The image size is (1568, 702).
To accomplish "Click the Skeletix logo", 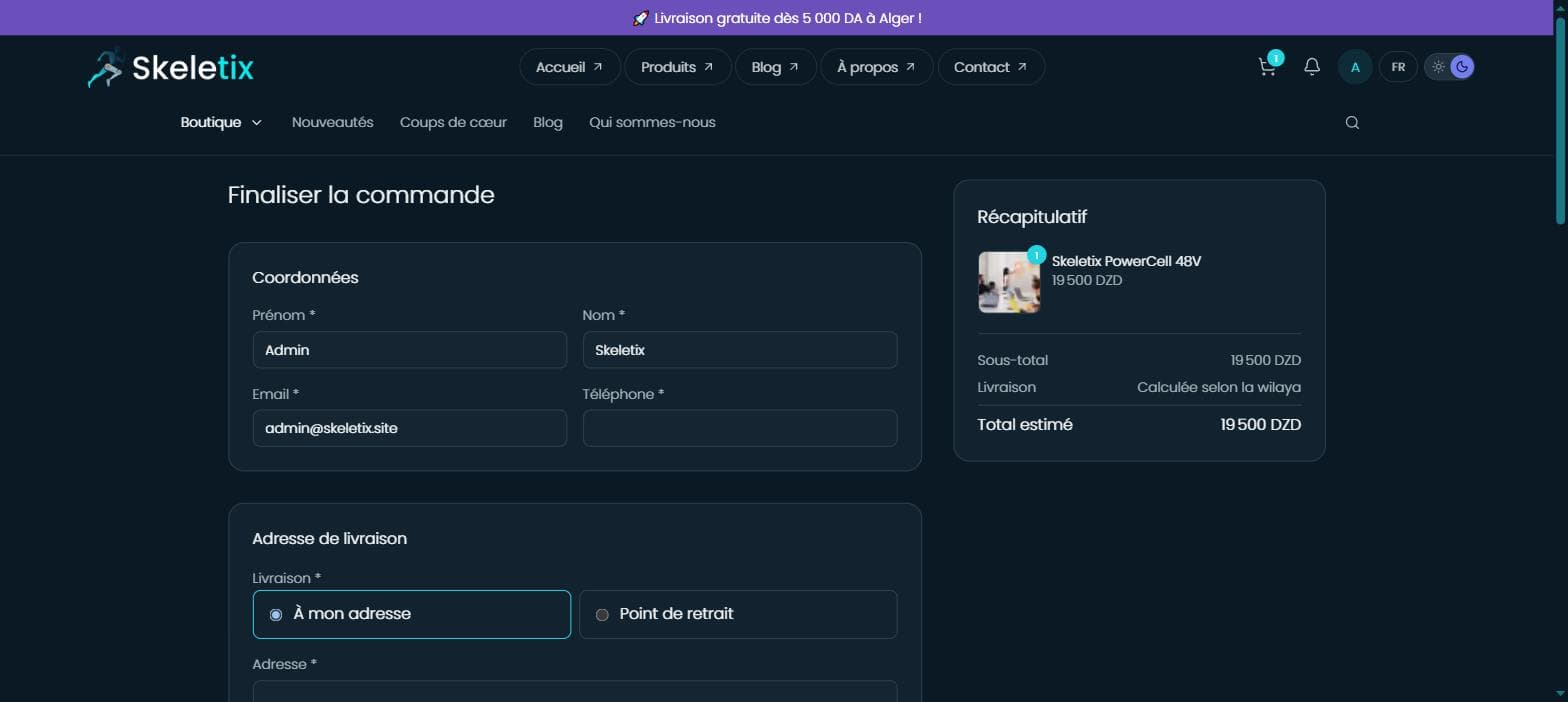I will click(x=170, y=67).
